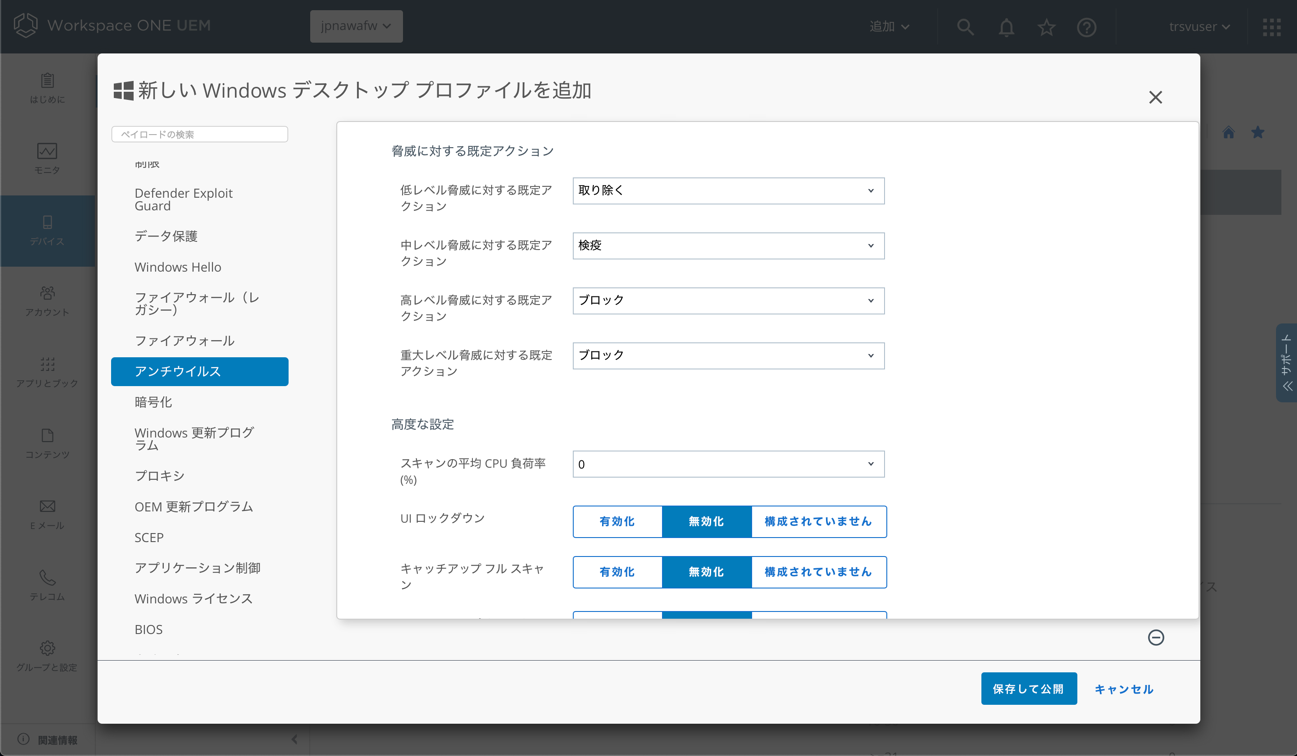Open the global search magnifier icon
Screen dimensions: 1297x756
[965, 27]
